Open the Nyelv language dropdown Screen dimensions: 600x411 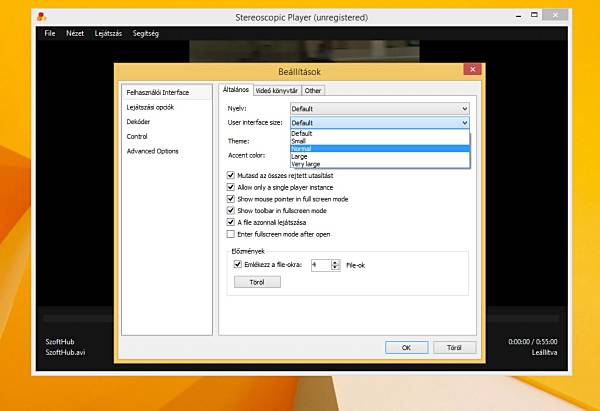point(380,109)
